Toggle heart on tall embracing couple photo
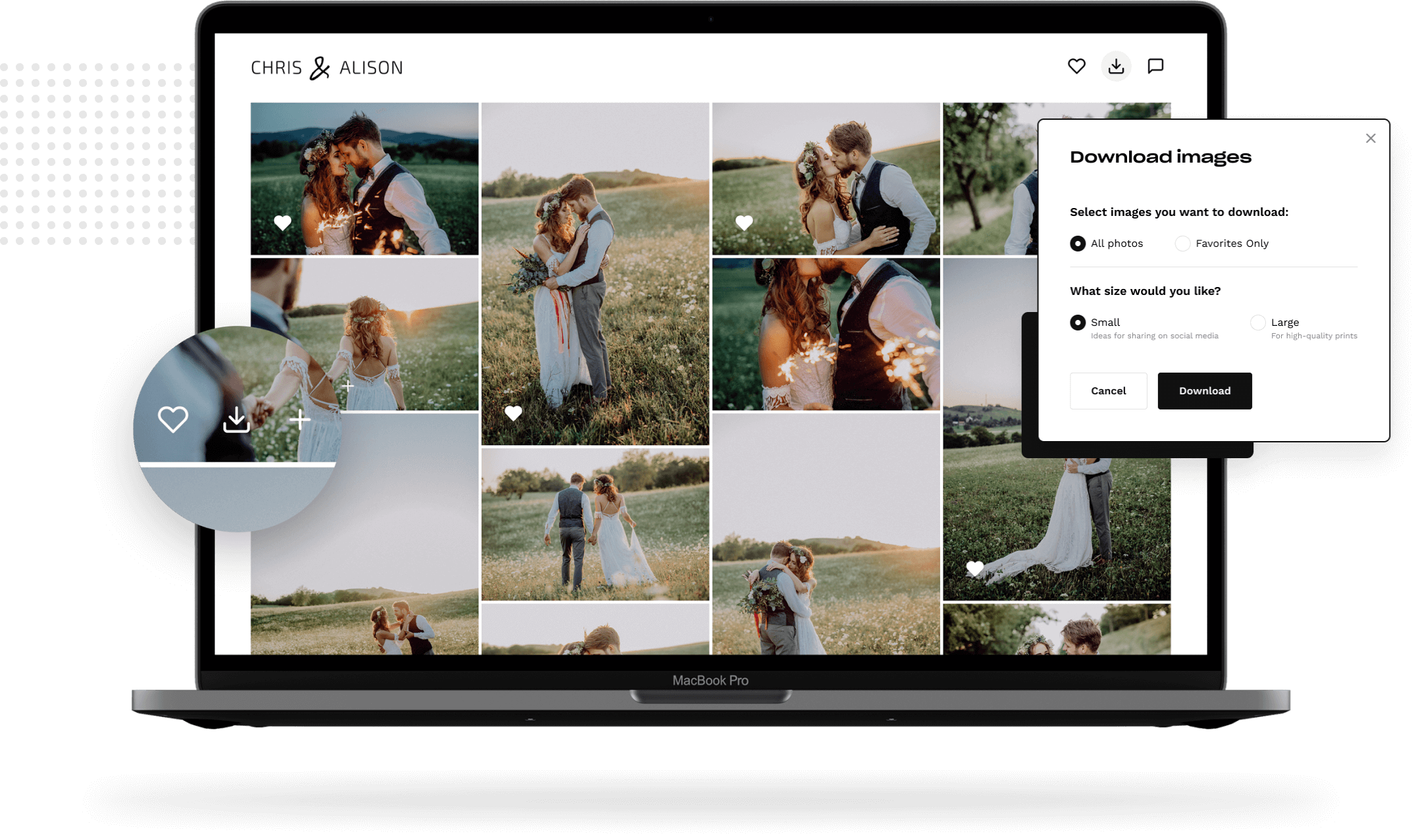 pos(513,413)
